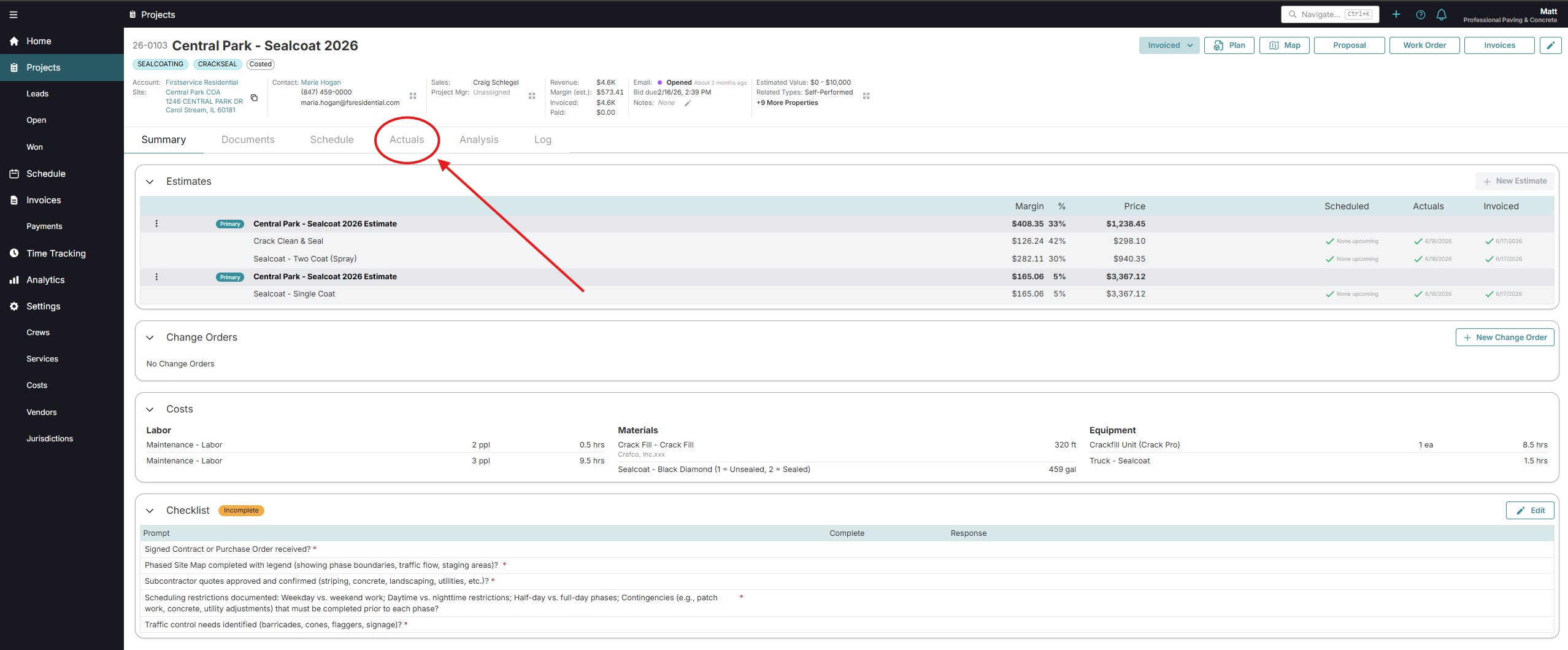Click the checklist Edit button
The width and height of the screenshot is (1568, 650).
click(x=1530, y=511)
